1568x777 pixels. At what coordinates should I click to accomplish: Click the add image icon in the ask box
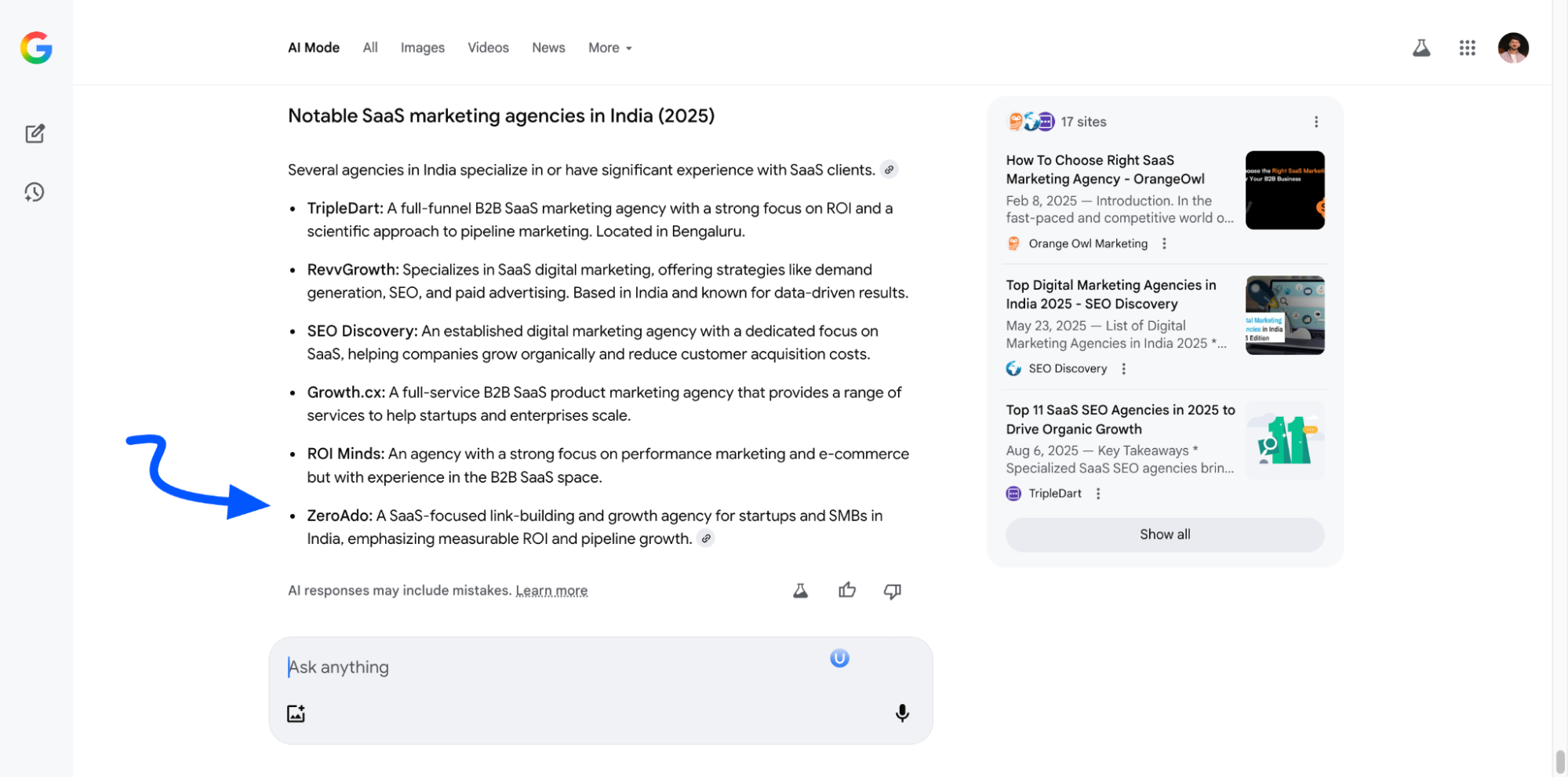[296, 713]
